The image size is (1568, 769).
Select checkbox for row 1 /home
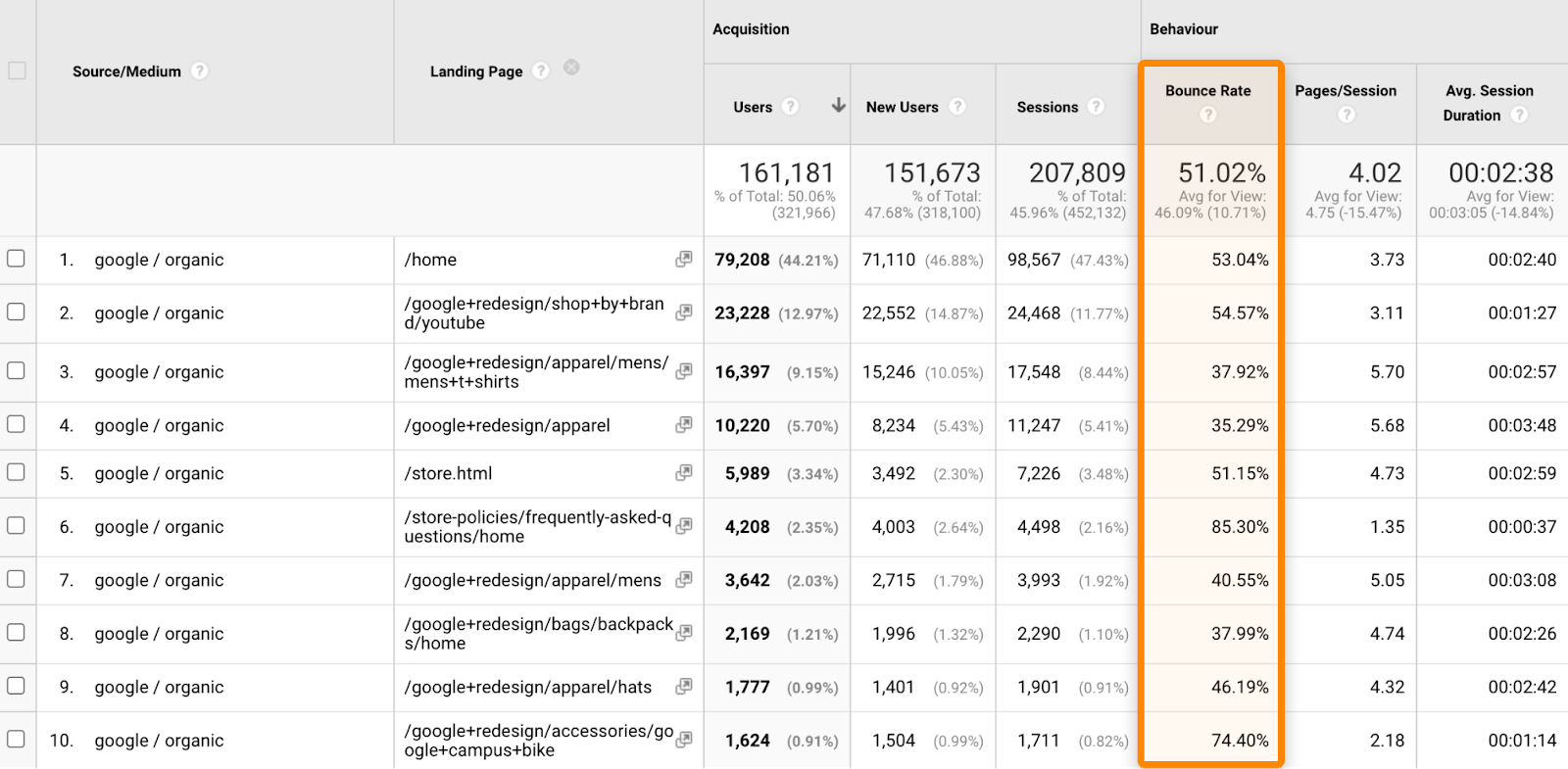pos(16,259)
